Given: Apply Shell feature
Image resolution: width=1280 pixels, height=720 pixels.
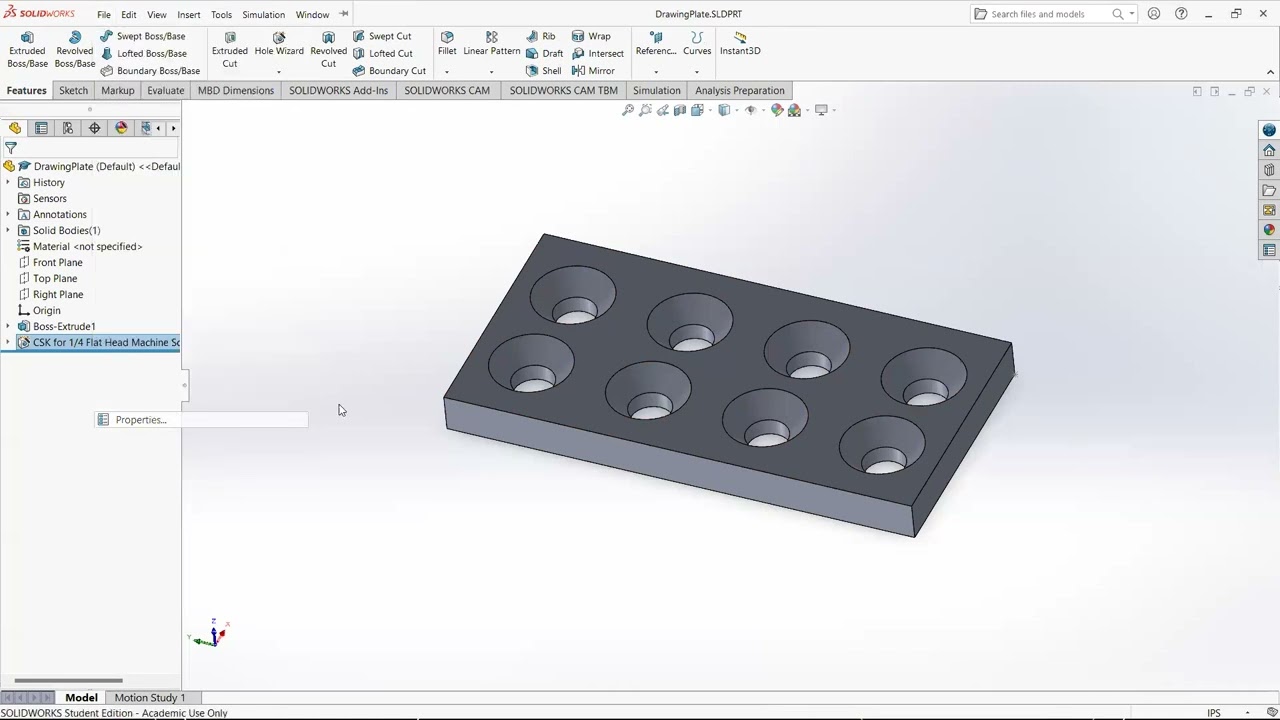Looking at the screenshot, I should (x=544, y=71).
